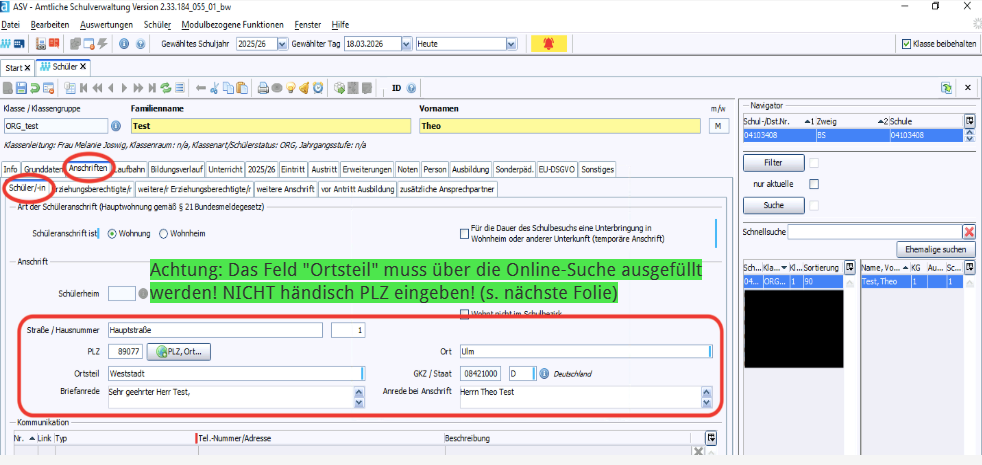Click the 'Ortsteil' input field
The height and width of the screenshot is (465, 982).
(x=235, y=373)
